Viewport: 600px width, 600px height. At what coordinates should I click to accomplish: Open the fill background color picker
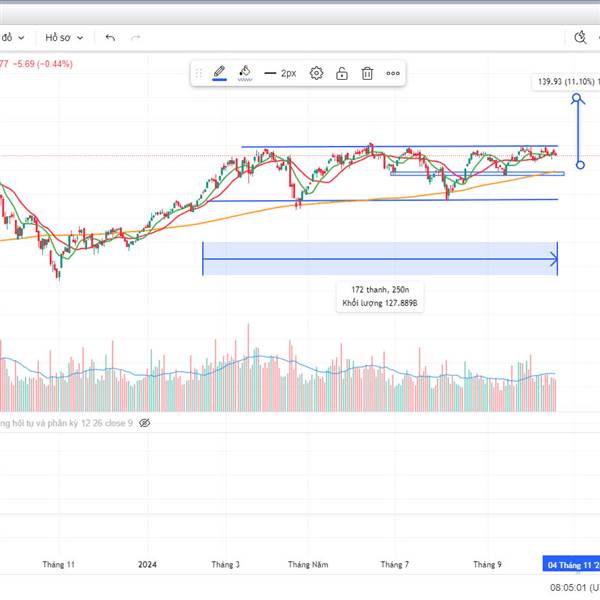click(x=245, y=73)
